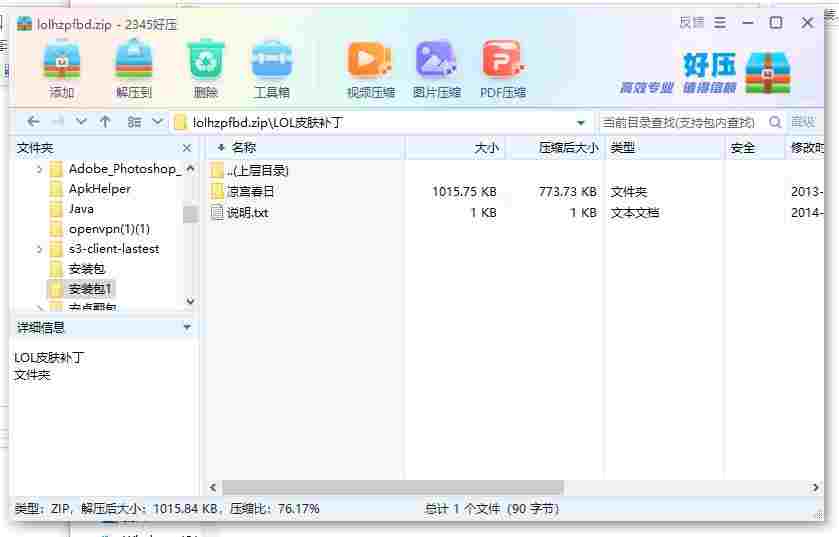This screenshot has width=839, height=537.
Task: Open the title bar hamburger menu
Action: click(x=720, y=23)
